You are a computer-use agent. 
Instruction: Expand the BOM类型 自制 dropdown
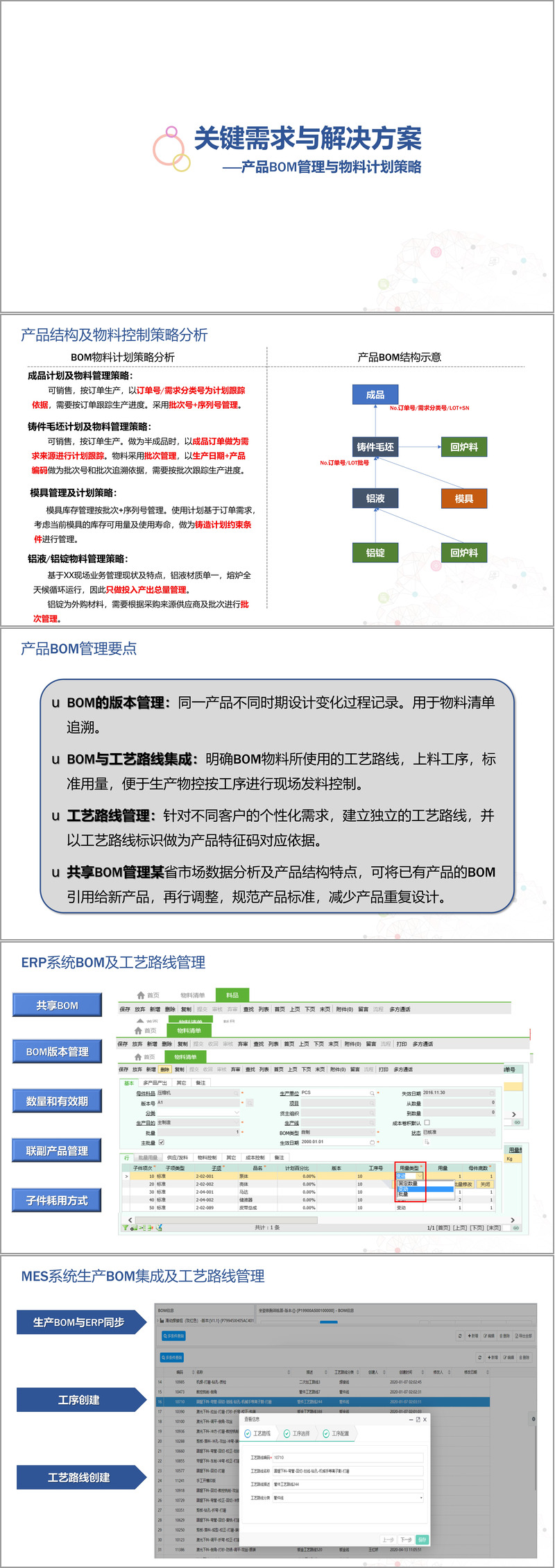(372, 1132)
